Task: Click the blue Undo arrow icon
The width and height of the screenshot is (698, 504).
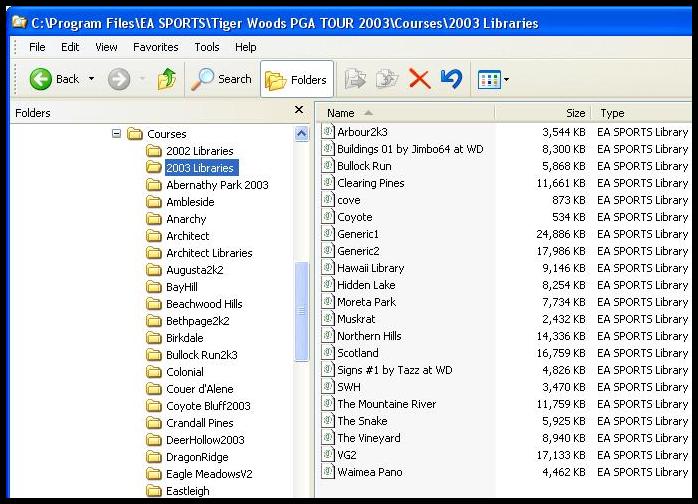Action: 451,79
